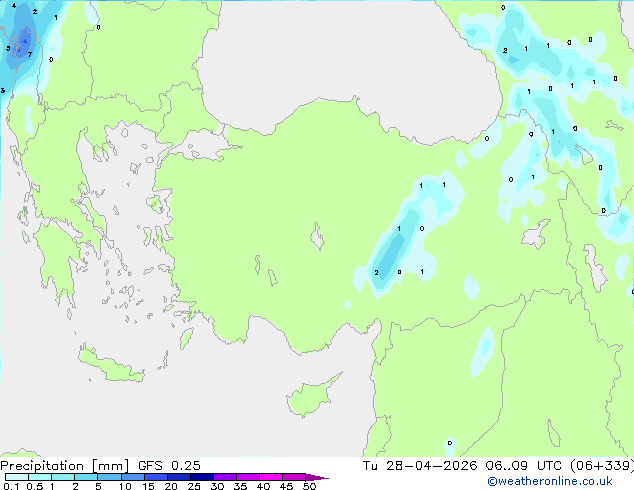Screen dimensions: 634x490
Task: Click the above-50 arrow tip of legend
Action: click(x=317, y=477)
